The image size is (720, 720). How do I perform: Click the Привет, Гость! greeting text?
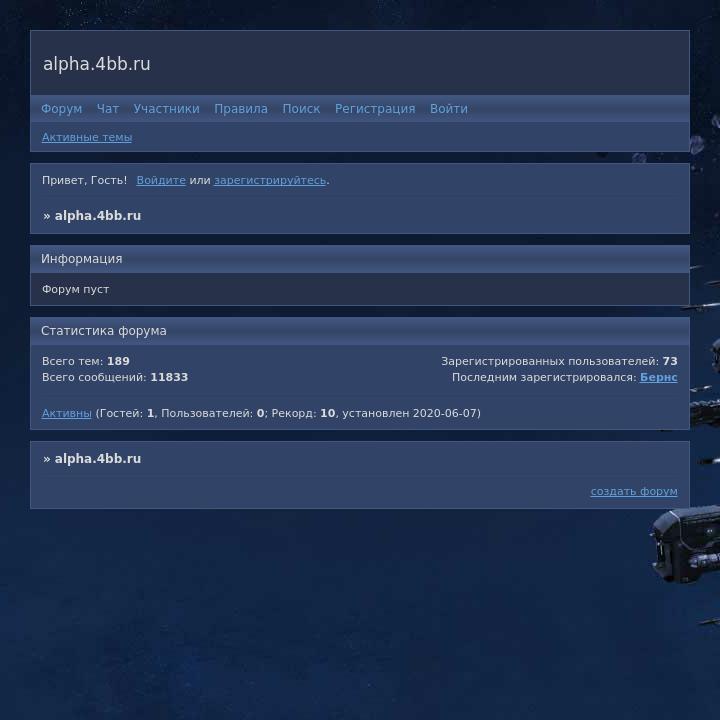84,180
